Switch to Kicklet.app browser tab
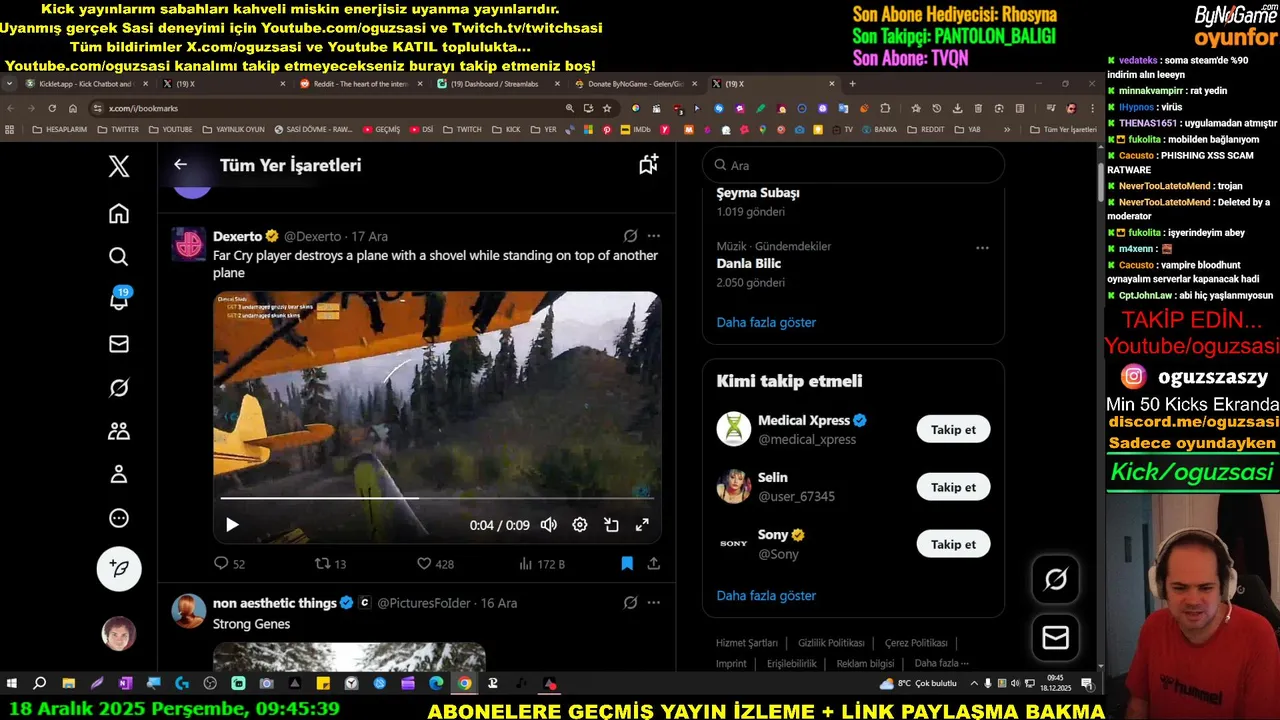 click(86, 84)
